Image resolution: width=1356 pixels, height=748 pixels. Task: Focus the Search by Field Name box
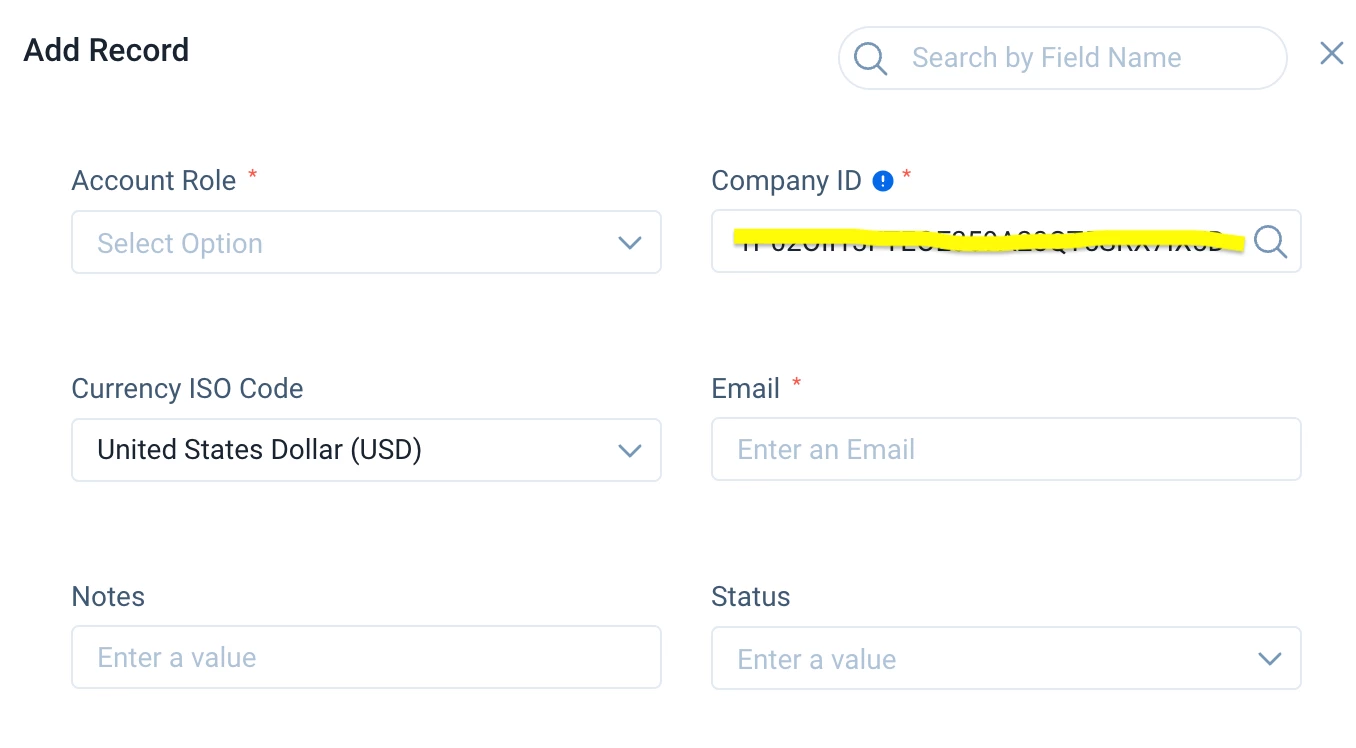tap(1062, 58)
